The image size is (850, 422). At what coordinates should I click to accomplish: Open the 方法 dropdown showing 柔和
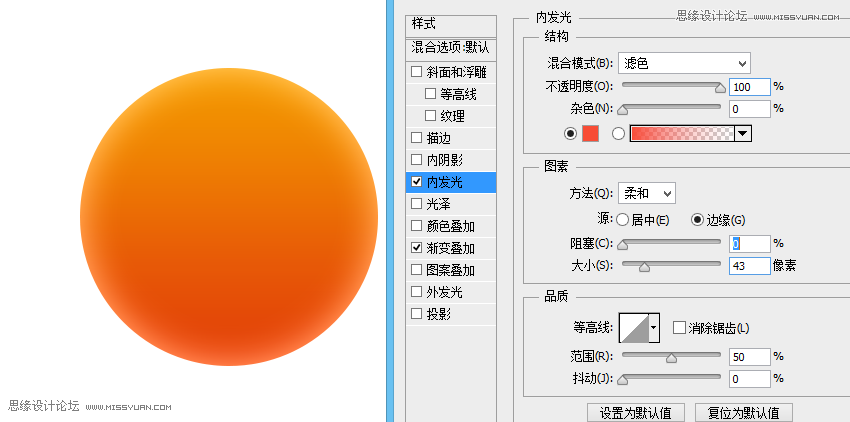click(x=647, y=193)
